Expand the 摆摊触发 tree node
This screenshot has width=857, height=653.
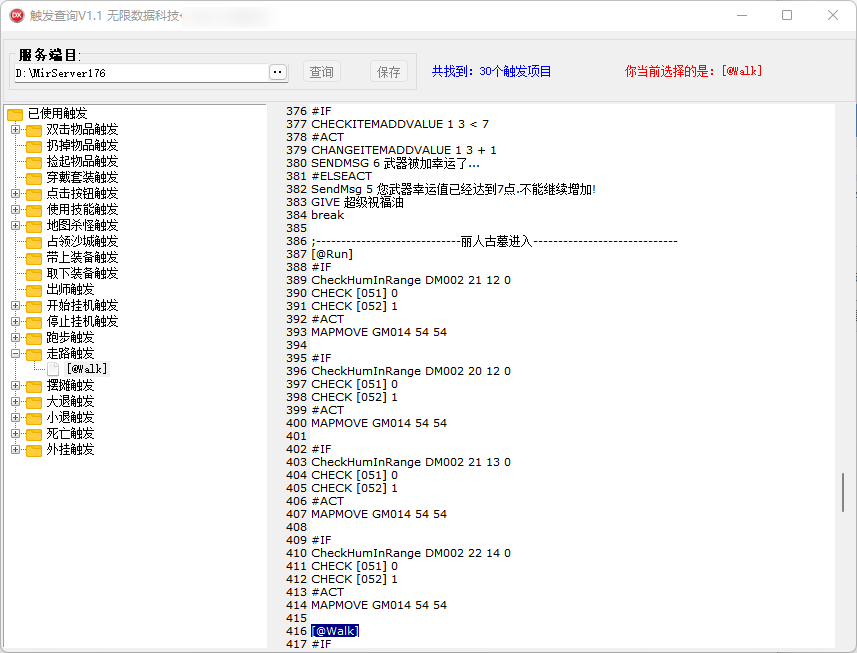point(15,385)
